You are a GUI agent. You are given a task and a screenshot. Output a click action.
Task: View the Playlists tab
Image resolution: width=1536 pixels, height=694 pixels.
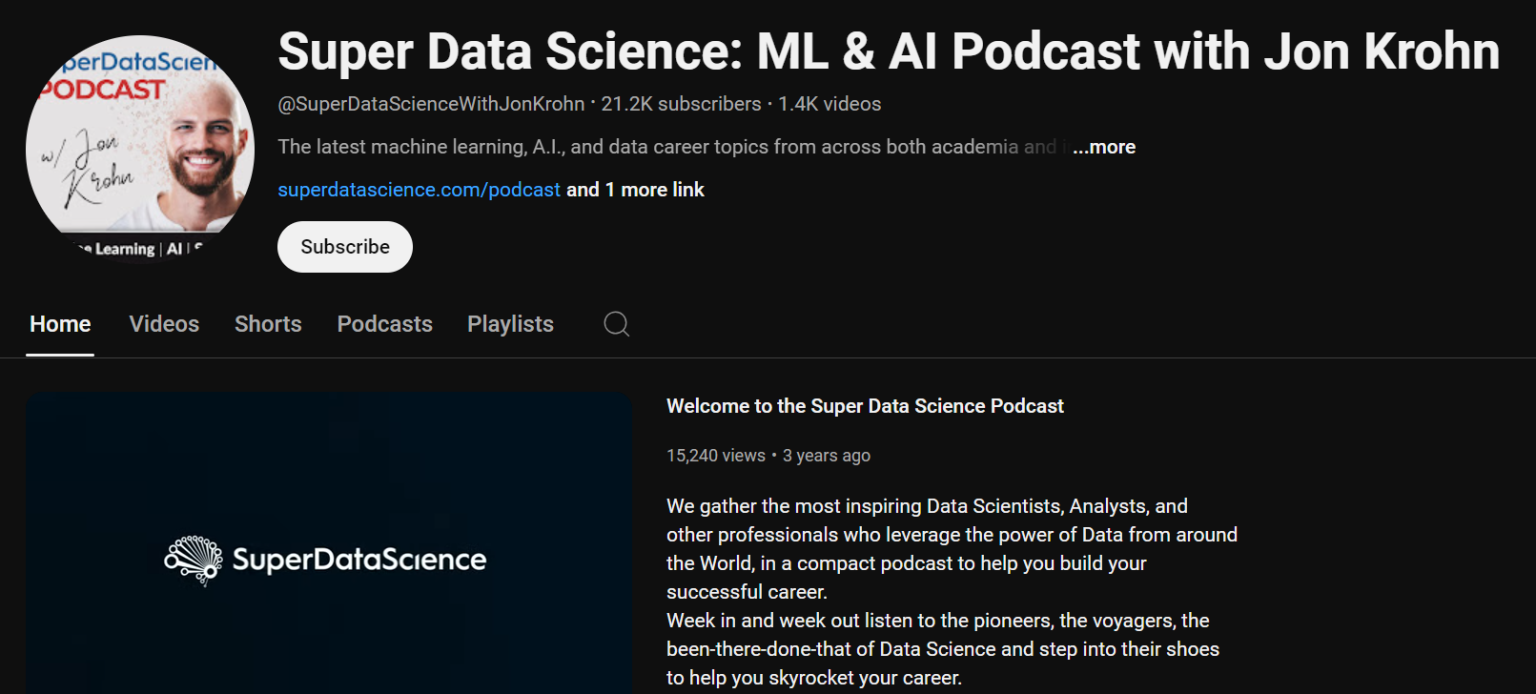click(510, 323)
